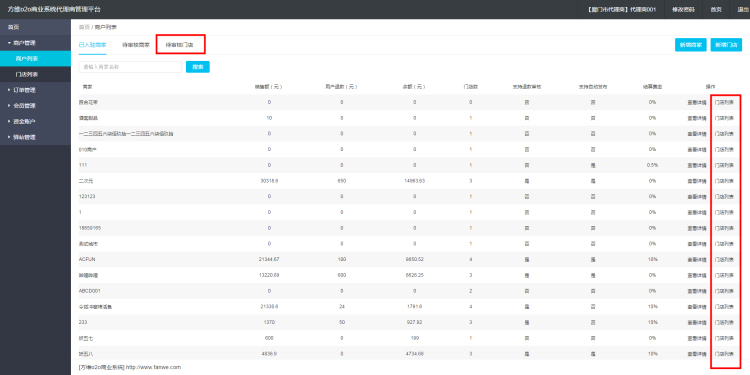Image resolution: width=750 pixels, height=375 pixels.
Task: Select the 已入驻商家 tab
Action: coord(92,44)
